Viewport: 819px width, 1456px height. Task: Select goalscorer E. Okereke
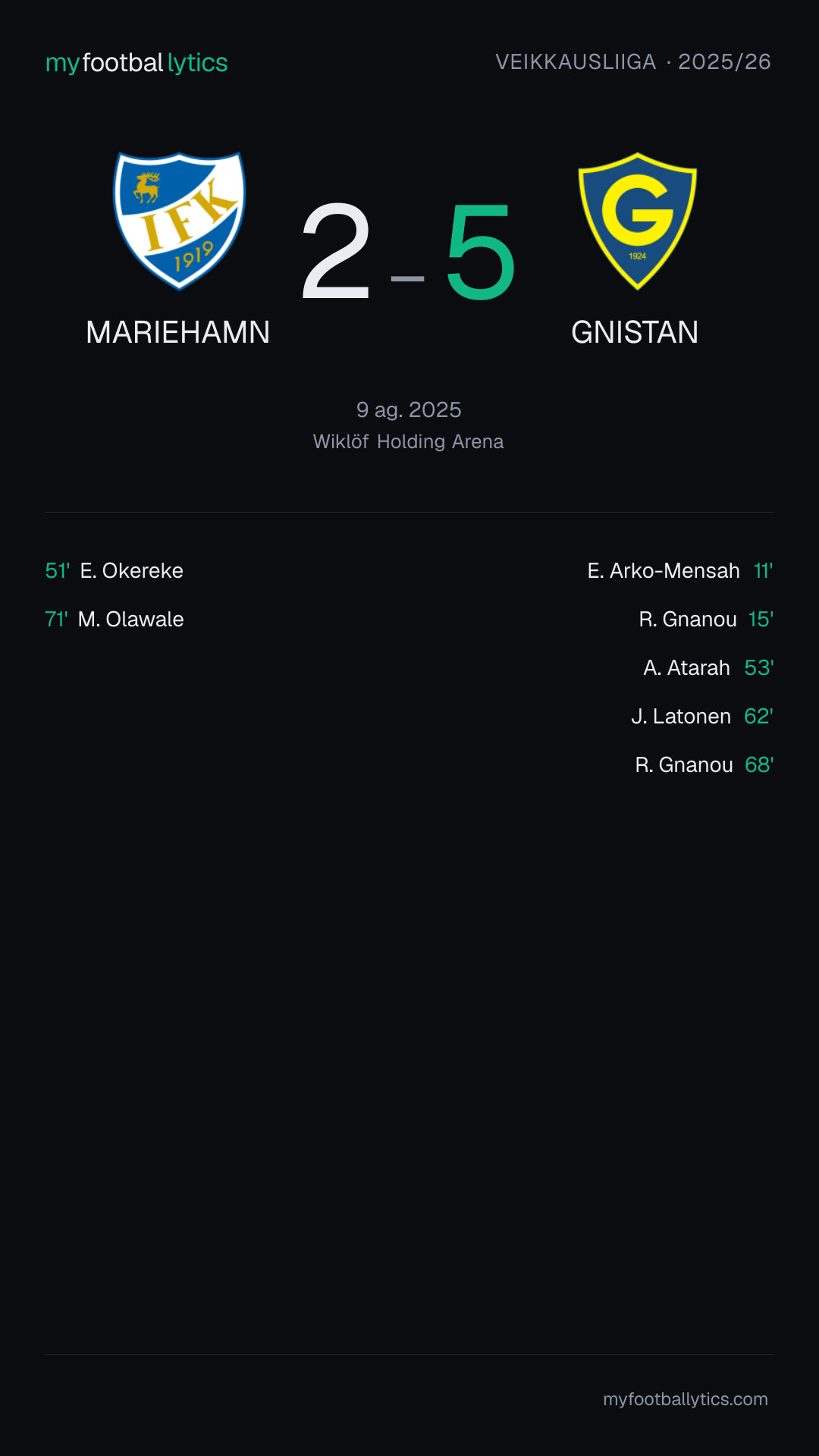click(132, 570)
